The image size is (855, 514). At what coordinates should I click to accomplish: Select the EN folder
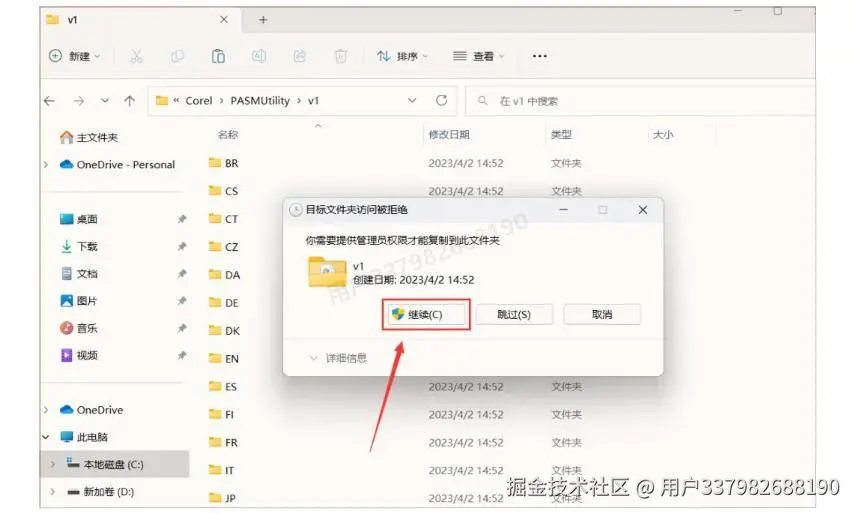(x=224, y=359)
